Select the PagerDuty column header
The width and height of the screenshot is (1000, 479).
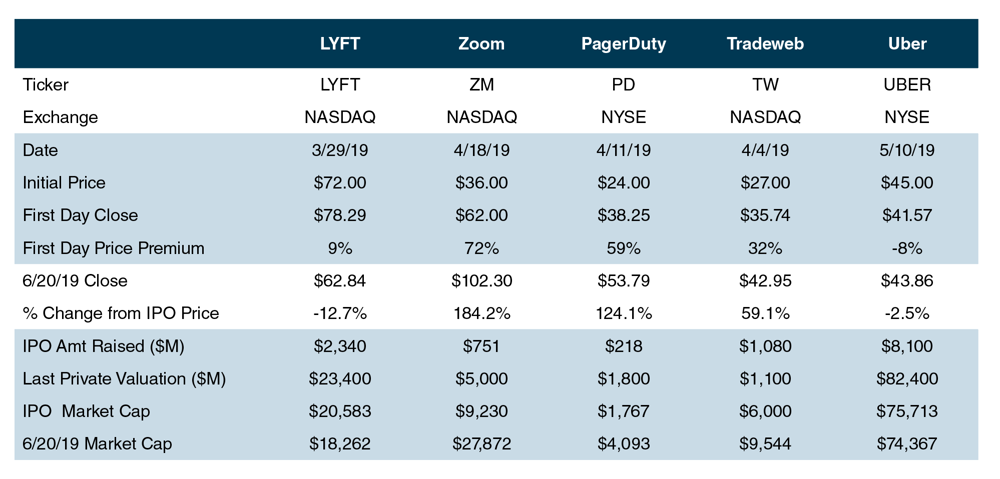[623, 44]
